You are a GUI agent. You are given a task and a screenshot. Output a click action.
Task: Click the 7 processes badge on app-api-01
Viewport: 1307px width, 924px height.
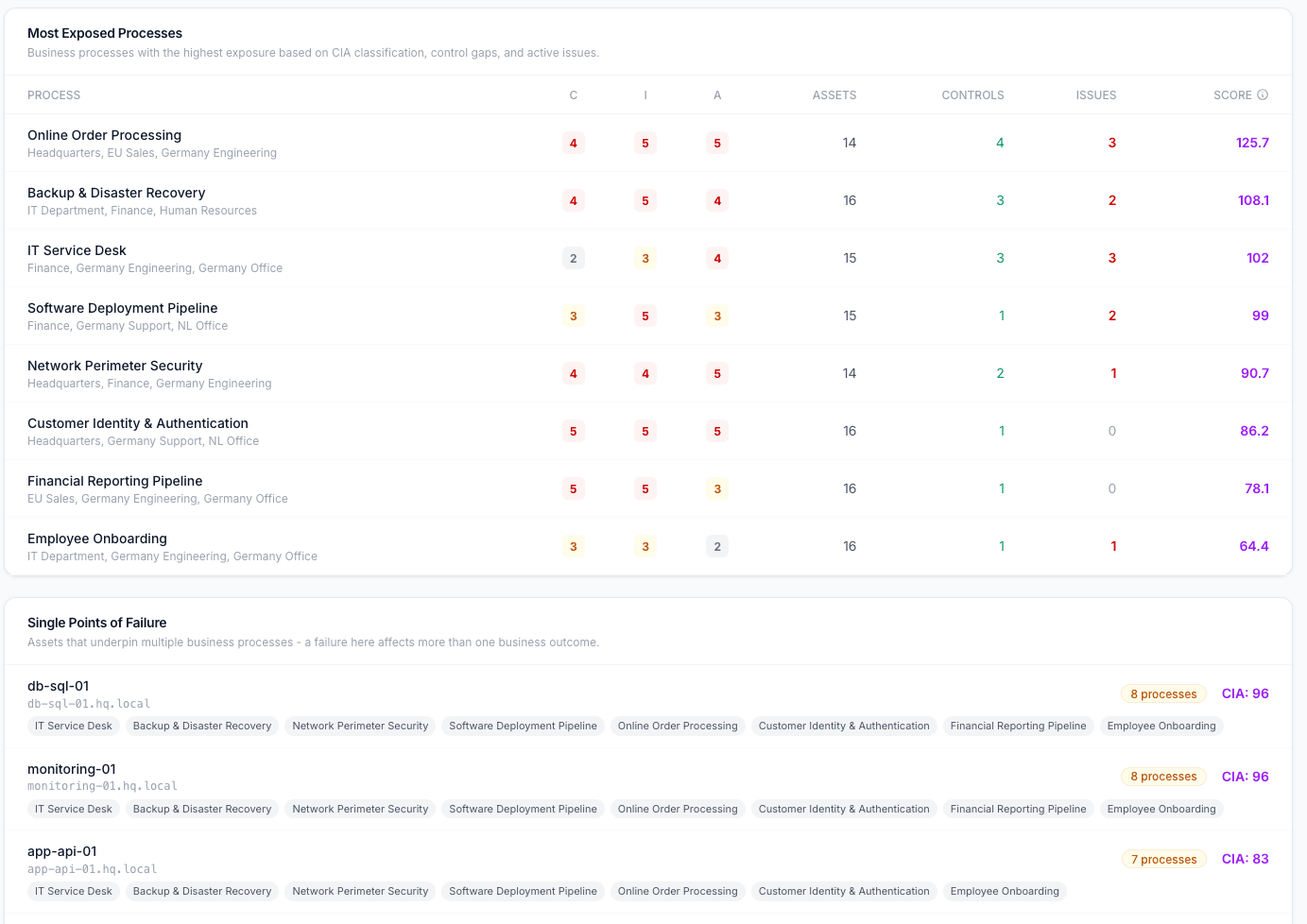[x=1163, y=859]
